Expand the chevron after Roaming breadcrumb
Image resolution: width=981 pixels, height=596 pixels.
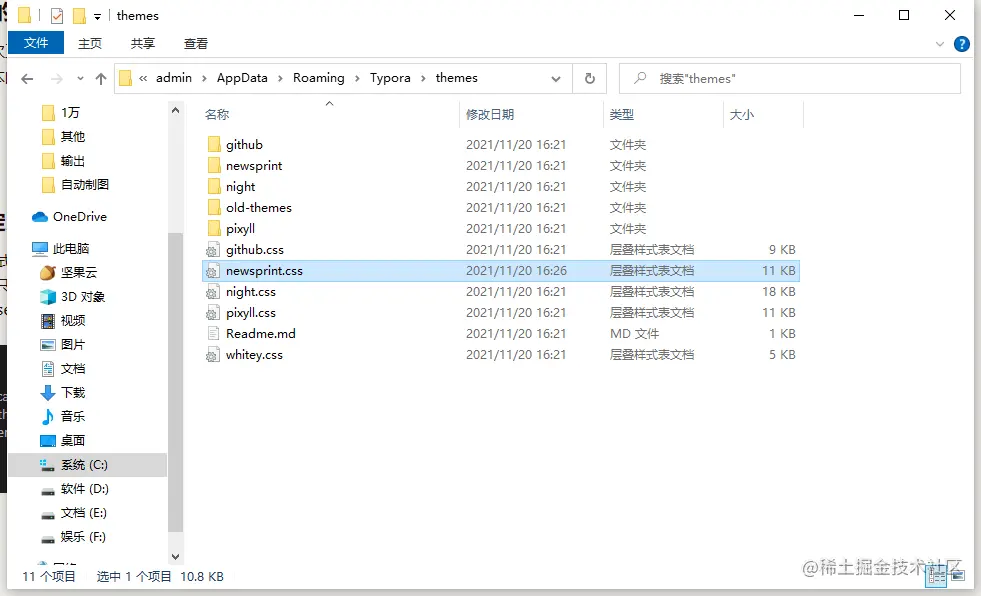pyautogui.click(x=357, y=78)
